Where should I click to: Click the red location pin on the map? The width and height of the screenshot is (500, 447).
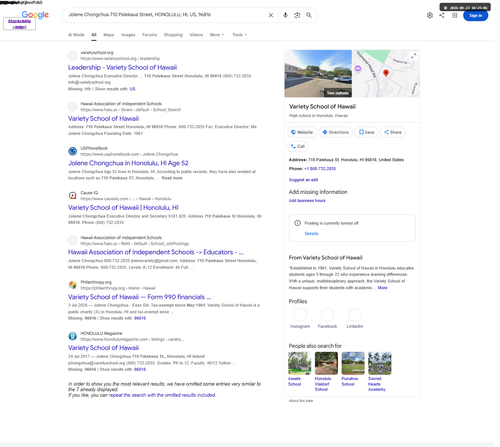pyautogui.click(x=386, y=73)
